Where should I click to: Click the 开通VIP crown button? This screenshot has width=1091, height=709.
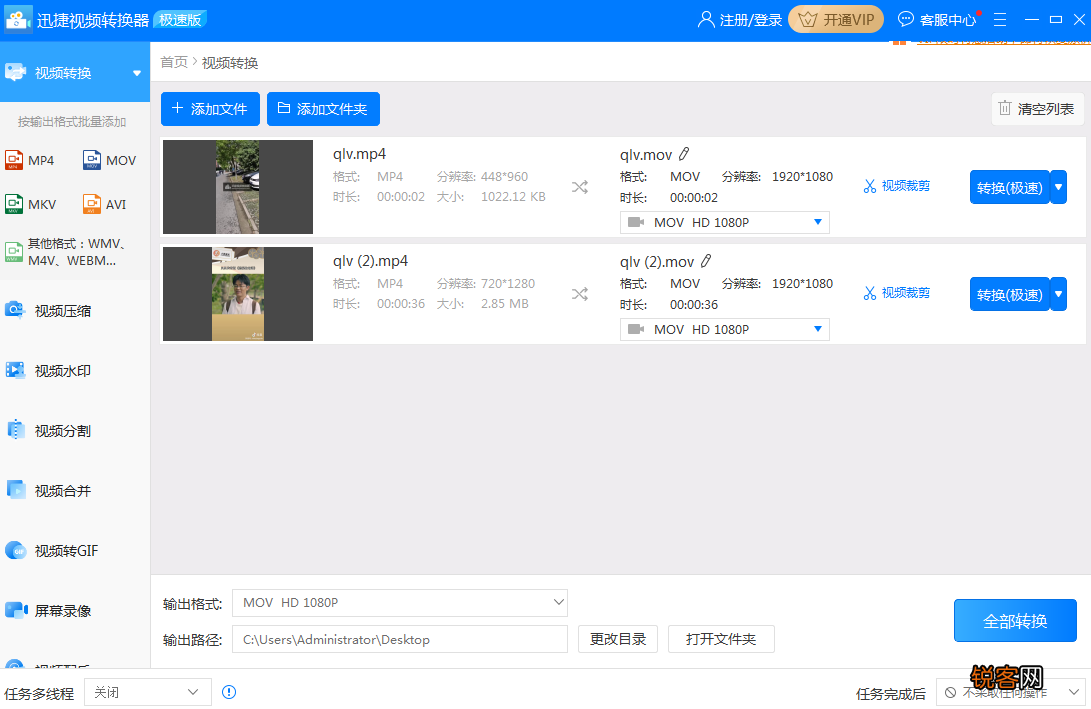click(836, 19)
